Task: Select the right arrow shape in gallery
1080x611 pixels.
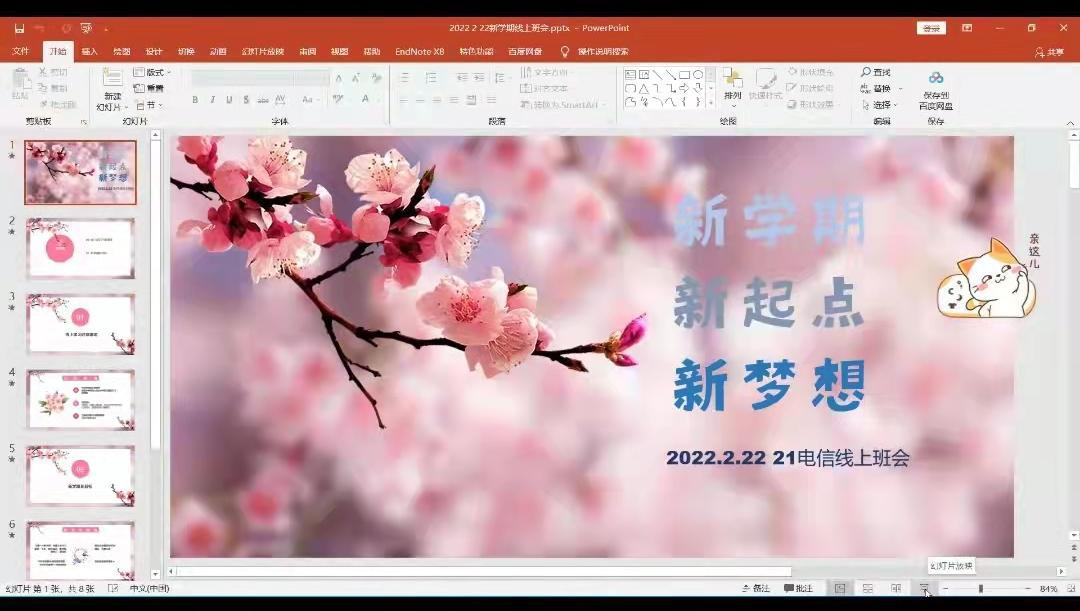Action: pyautogui.click(x=684, y=88)
